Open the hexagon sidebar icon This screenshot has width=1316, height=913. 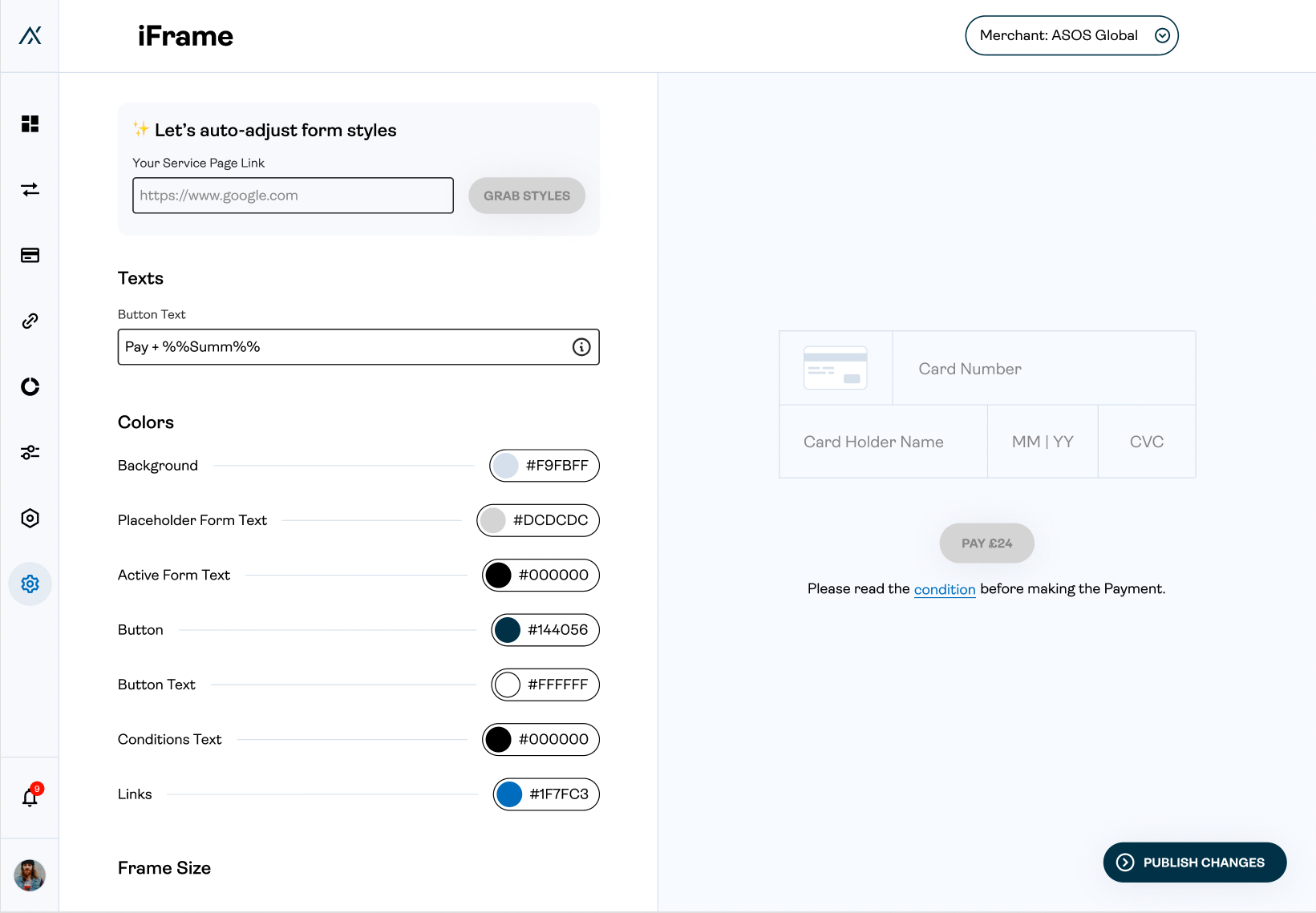click(x=30, y=518)
